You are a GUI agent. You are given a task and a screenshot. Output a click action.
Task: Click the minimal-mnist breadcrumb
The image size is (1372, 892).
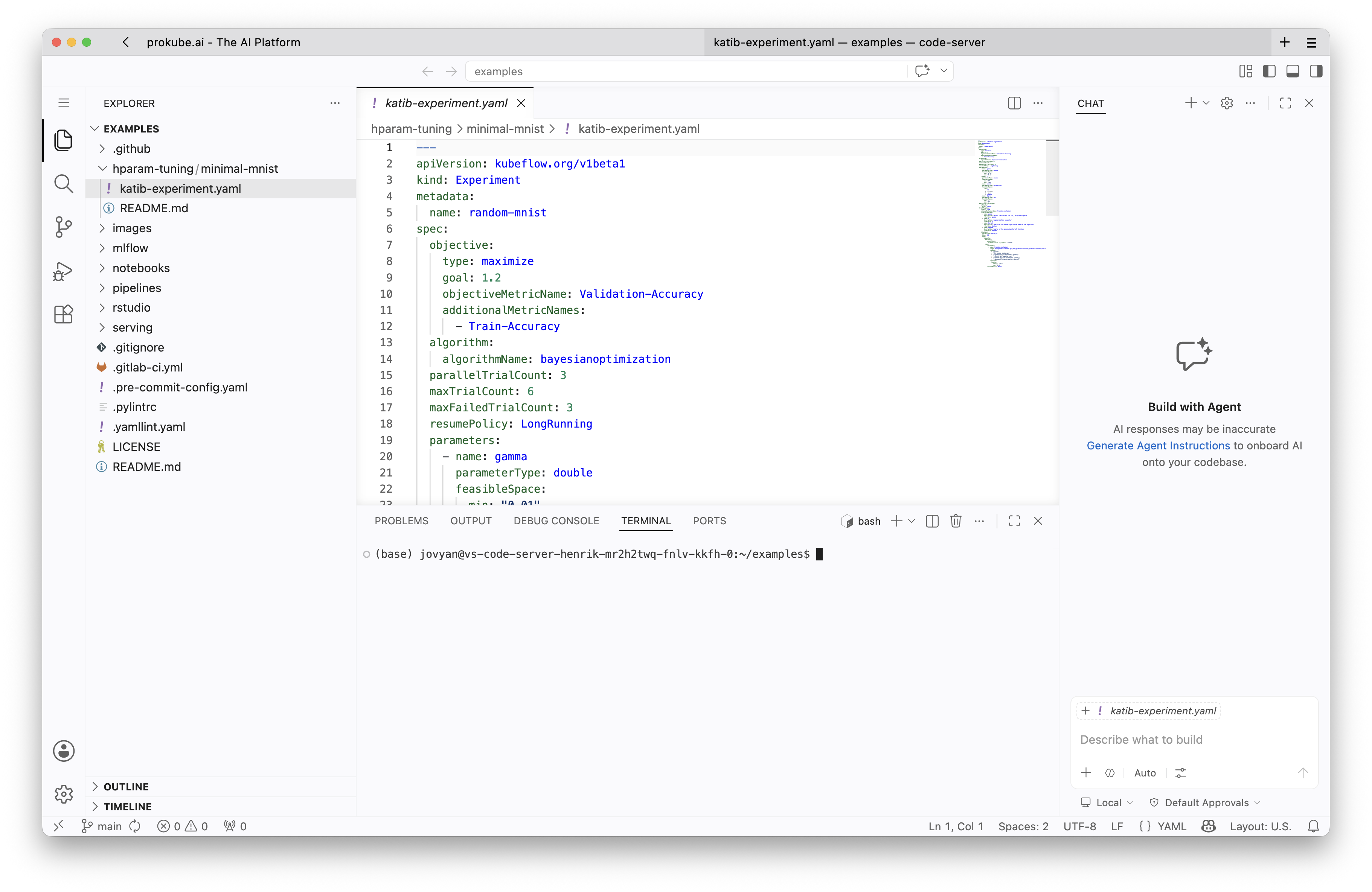pos(505,128)
